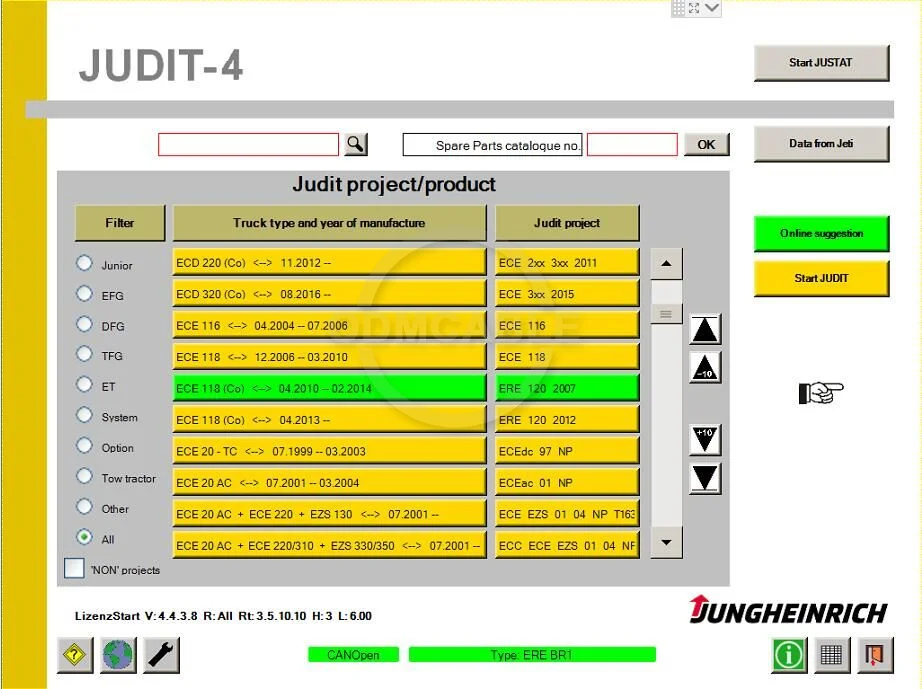Click the list scrollbar down arrow
This screenshot has height=689, width=922.
click(666, 543)
